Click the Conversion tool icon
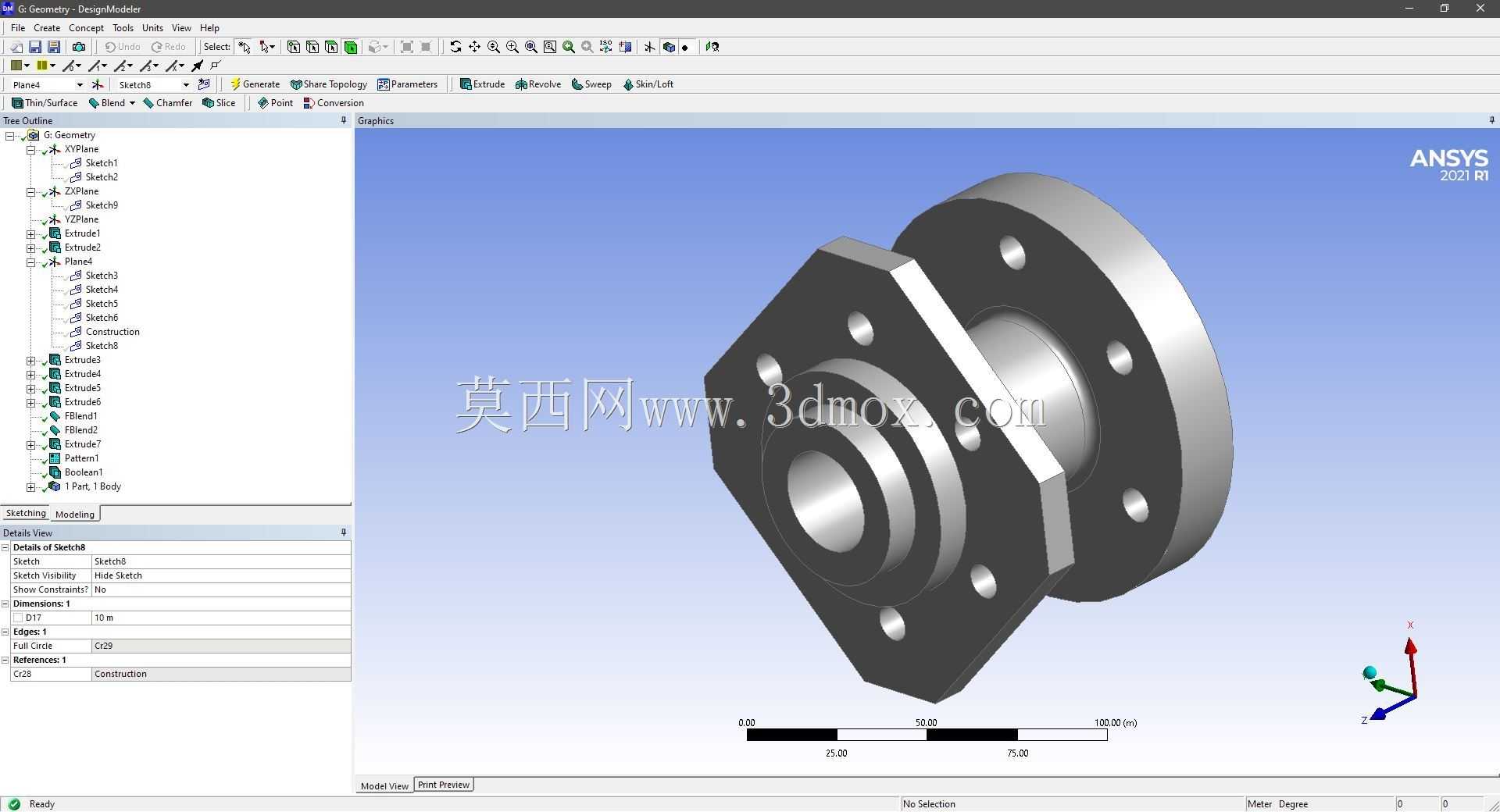The image size is (1500, 812). [x=309, y=103]
